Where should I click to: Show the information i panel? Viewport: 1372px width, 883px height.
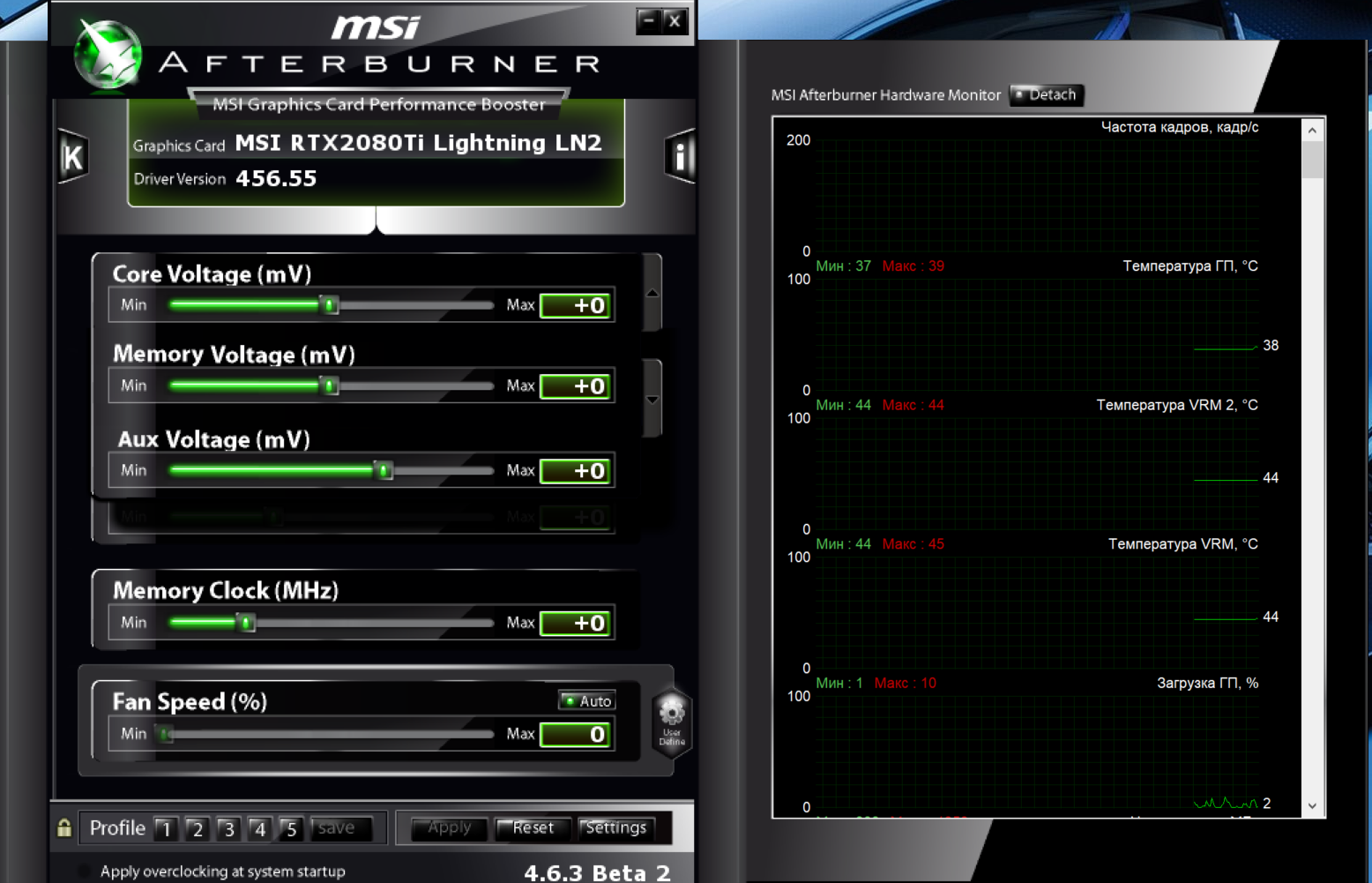point(680,156)
